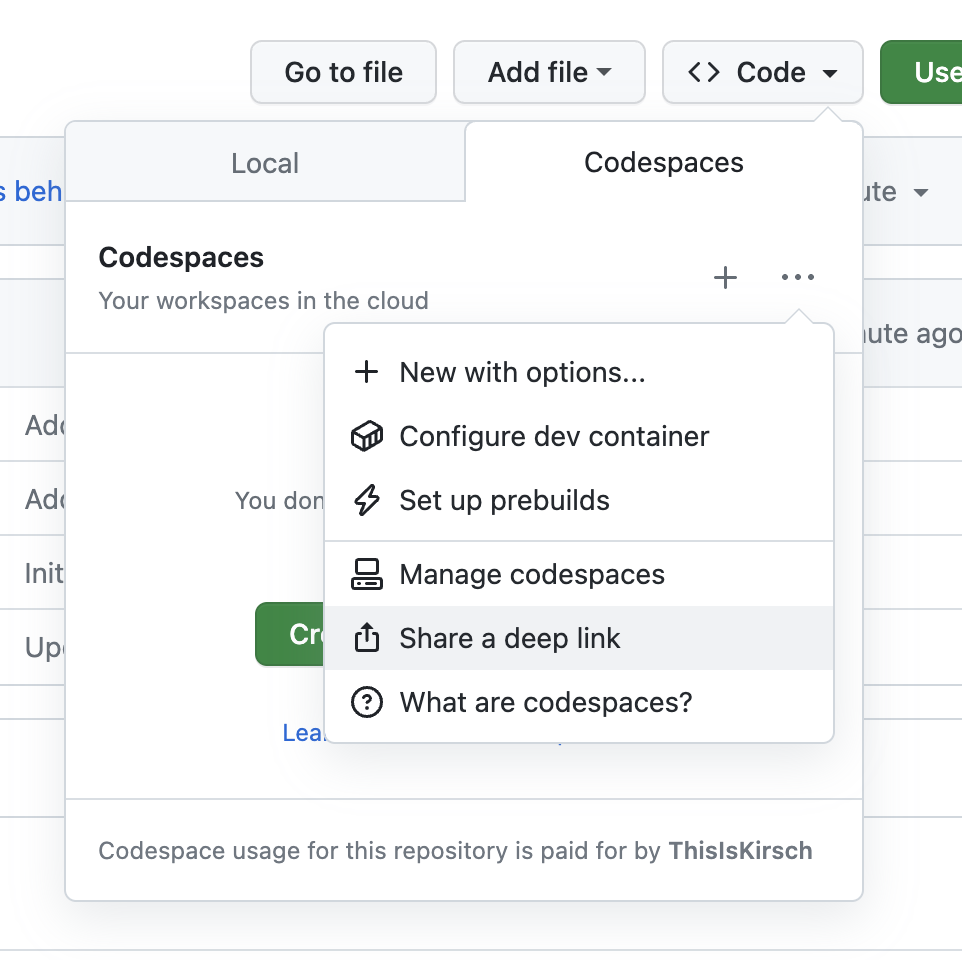The height and width of the screenshot is (960, 962).
Task: Click the plus icon to create a new codespace
Action: (725, 278)
